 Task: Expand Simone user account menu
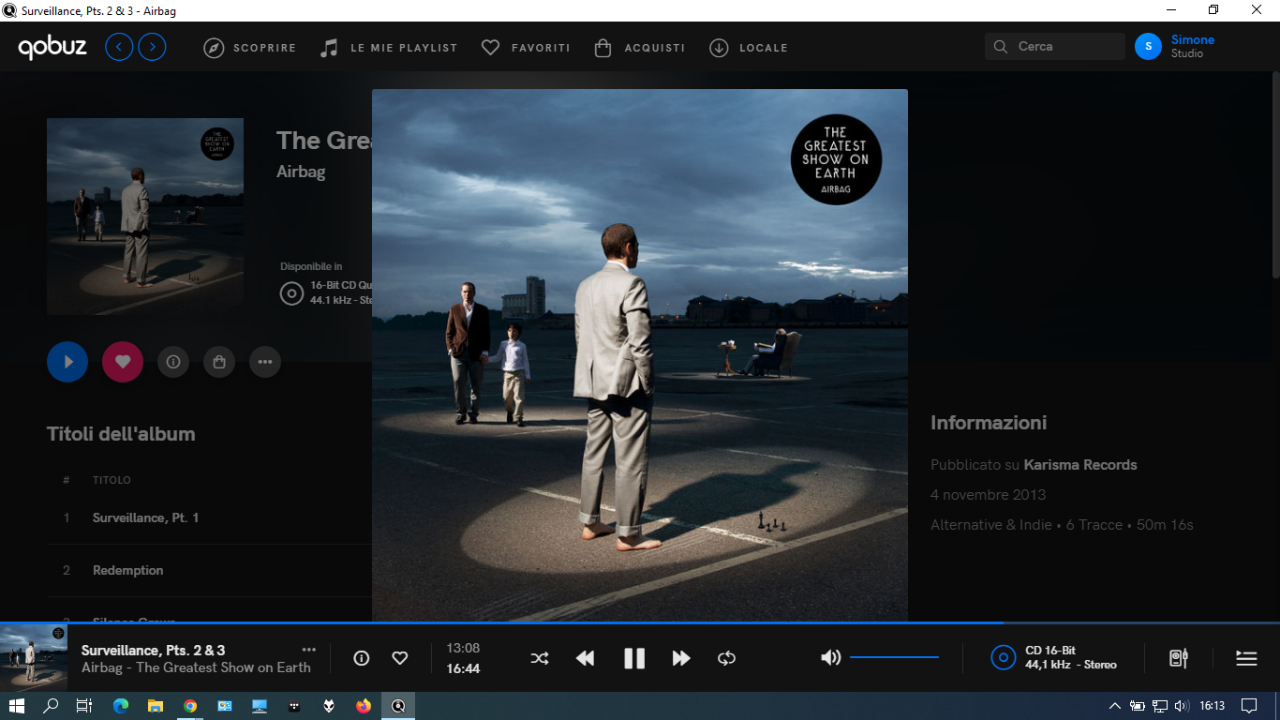(x=1175, y=46)
